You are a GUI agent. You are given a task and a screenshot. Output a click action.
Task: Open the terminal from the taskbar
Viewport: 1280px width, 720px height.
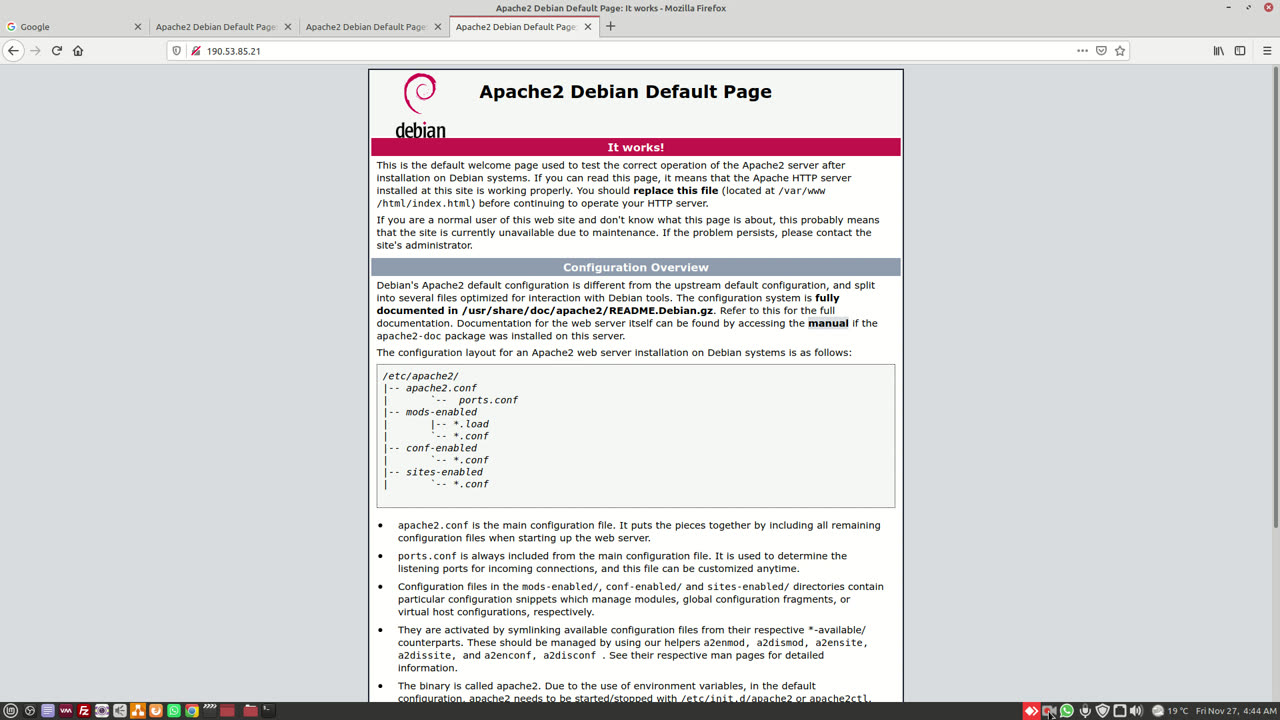tap(268, 711)
